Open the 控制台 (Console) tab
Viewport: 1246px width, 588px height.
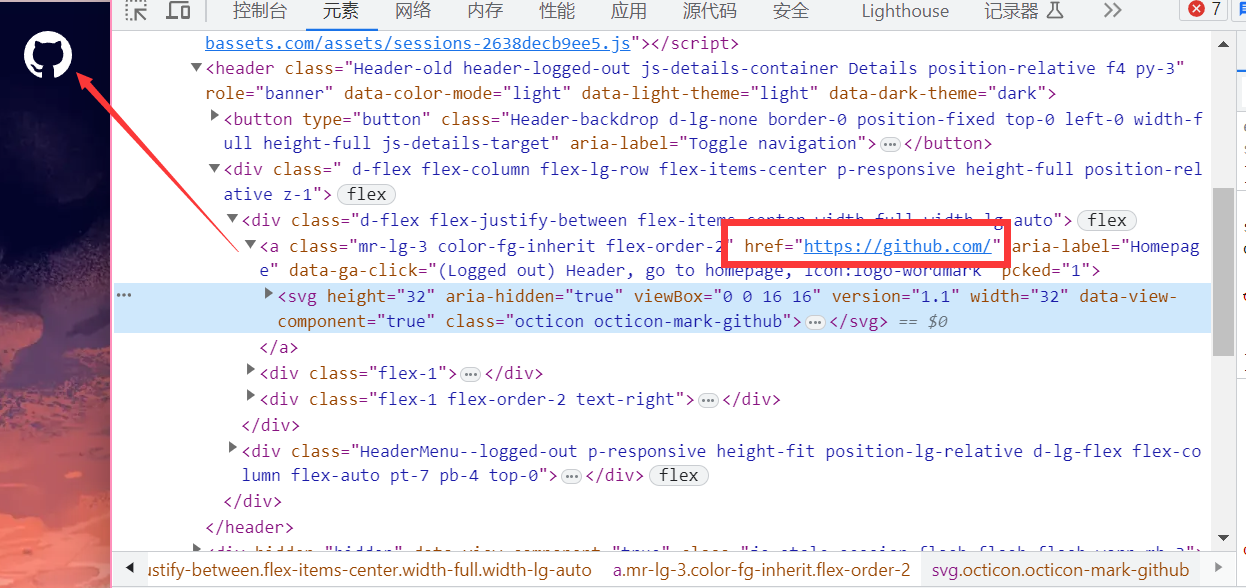click(x=260, y=11)
